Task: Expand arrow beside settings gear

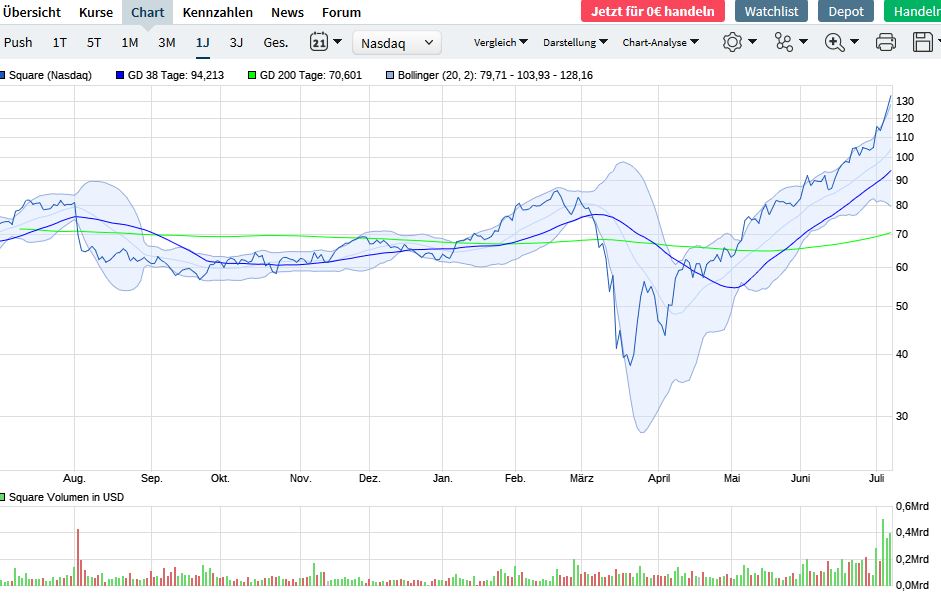Action: (x=752, y=41)
